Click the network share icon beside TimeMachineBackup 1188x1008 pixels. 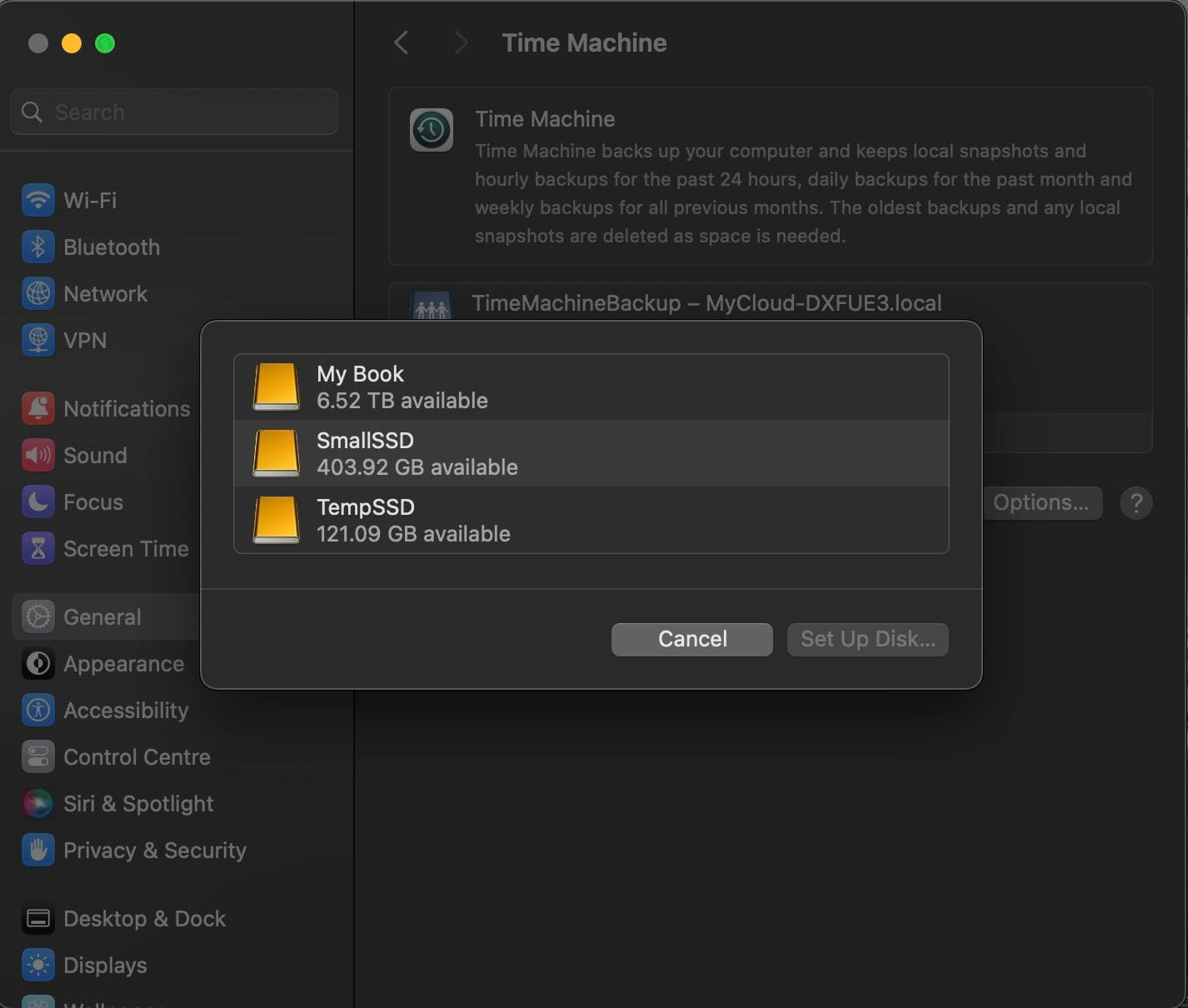point(431,307)
